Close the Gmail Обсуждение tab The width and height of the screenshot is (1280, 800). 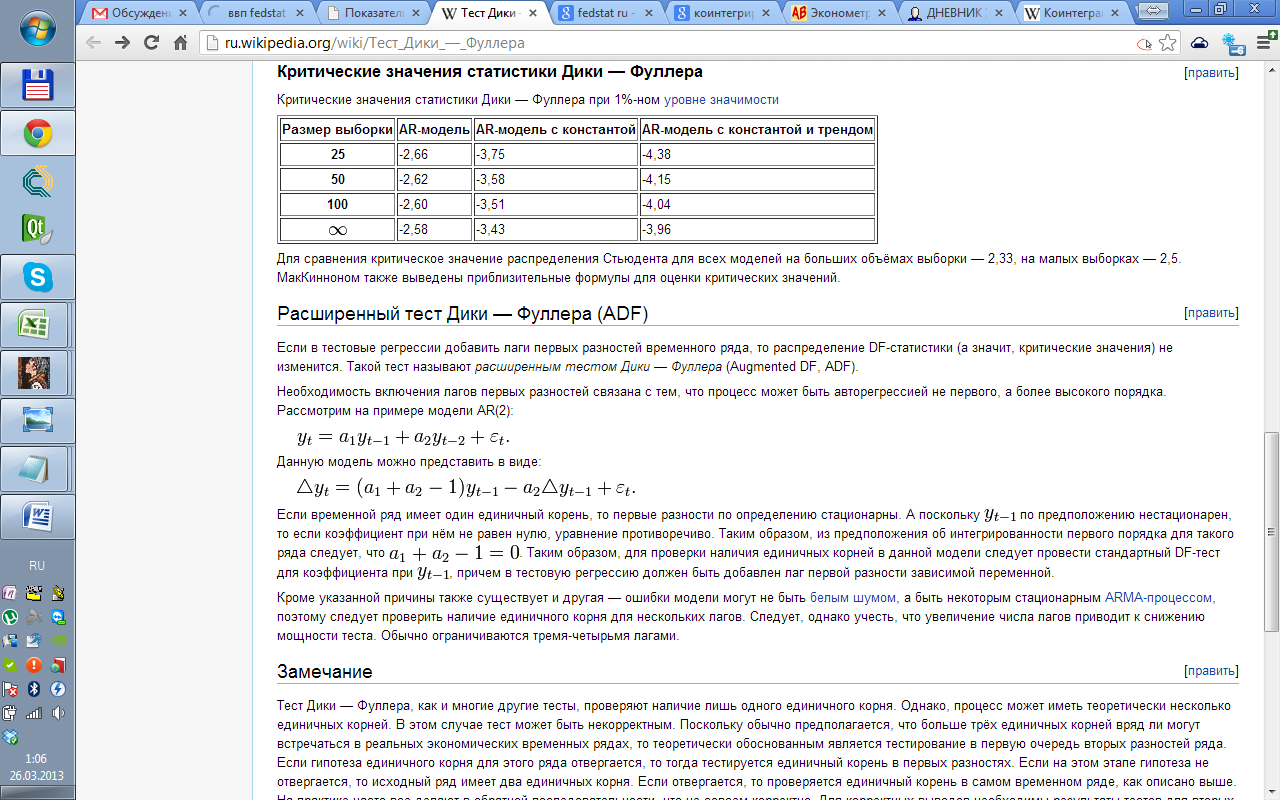(183, 14)
